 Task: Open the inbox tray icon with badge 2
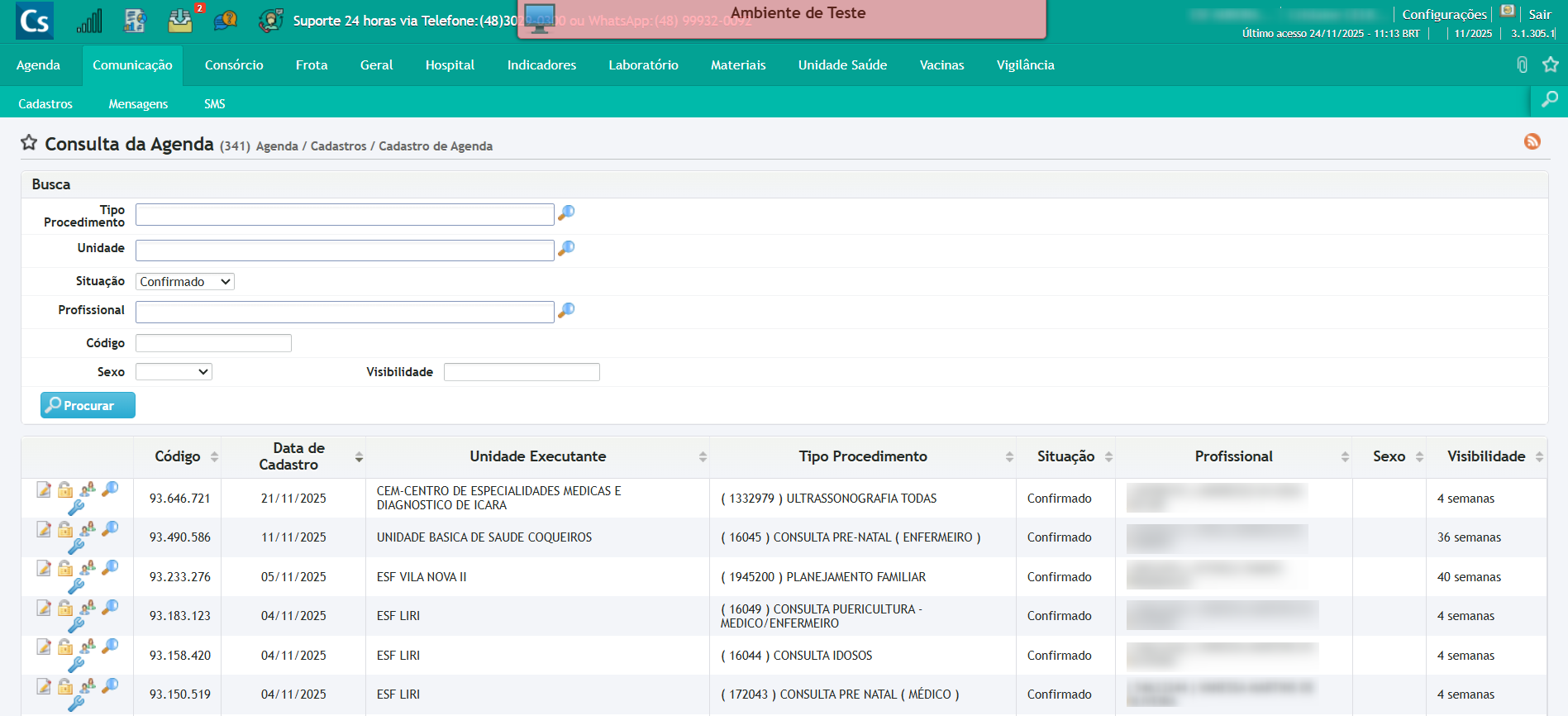[180, 21]
